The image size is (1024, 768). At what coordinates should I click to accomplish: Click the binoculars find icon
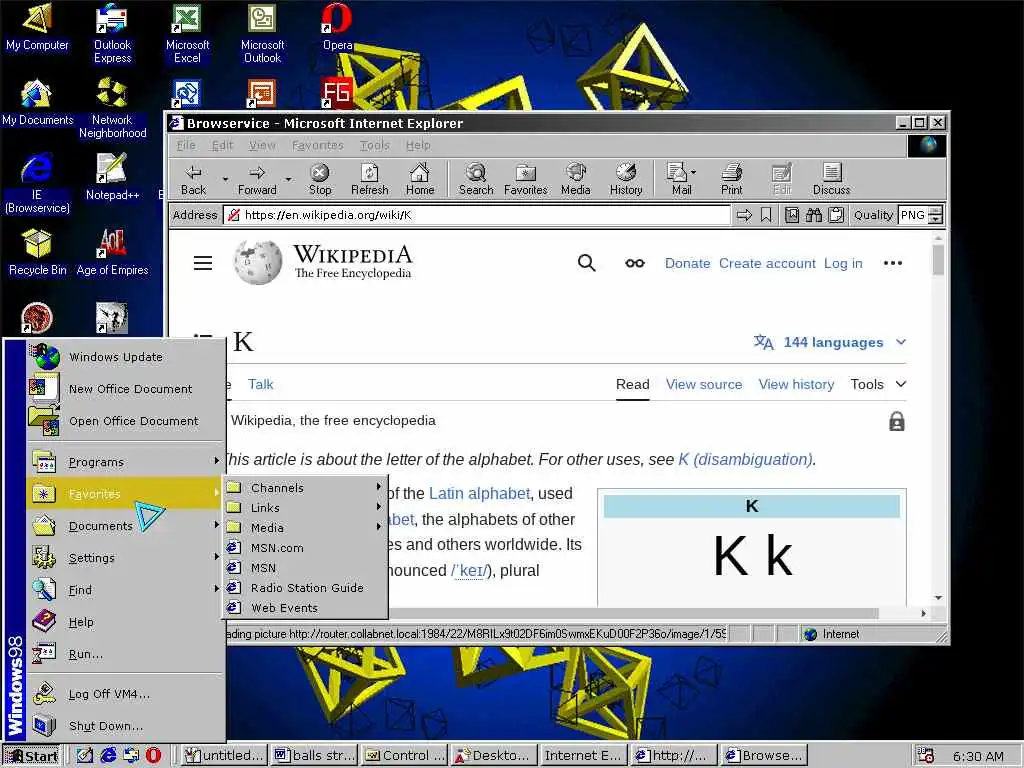coord(814,215)
